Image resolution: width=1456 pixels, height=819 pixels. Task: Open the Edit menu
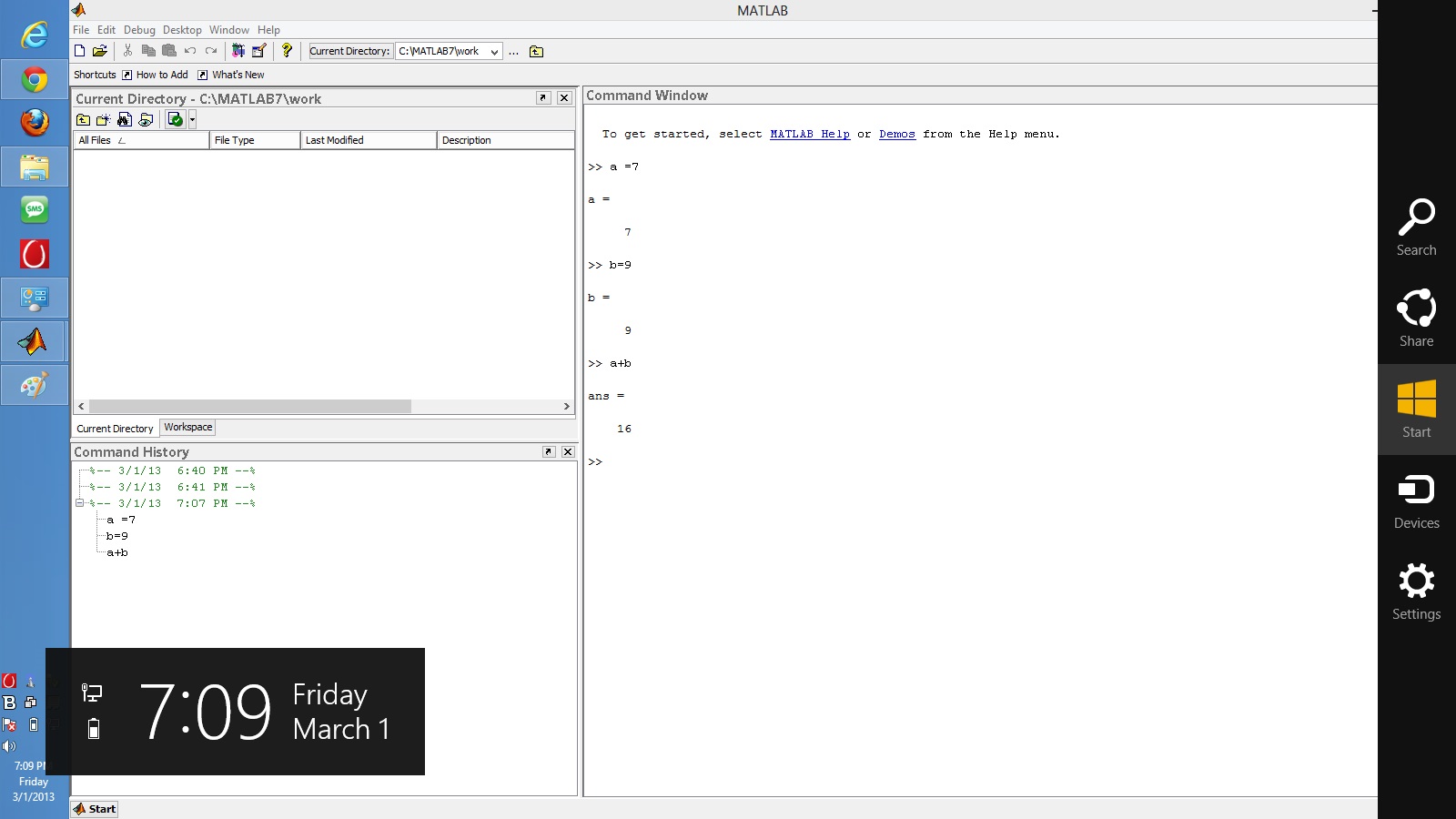click(106, 30)
